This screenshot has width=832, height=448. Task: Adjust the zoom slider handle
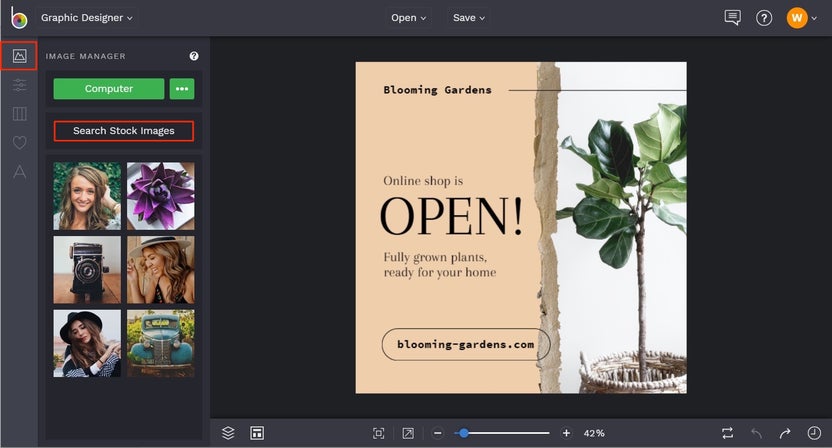click(x=464, y=433)
